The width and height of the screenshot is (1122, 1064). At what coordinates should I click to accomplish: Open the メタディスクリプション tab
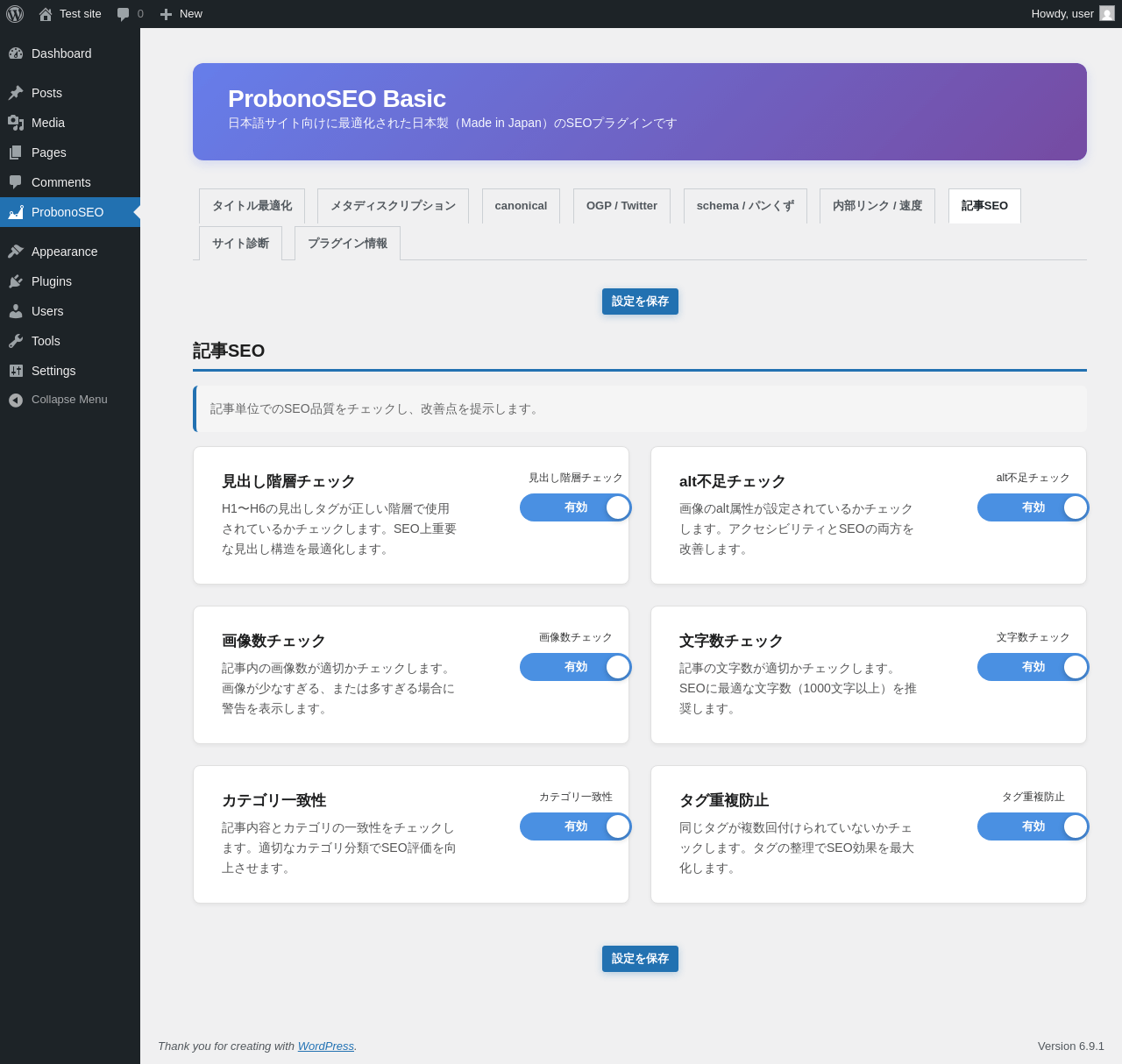pyautogui.click(x=393, y=206)
